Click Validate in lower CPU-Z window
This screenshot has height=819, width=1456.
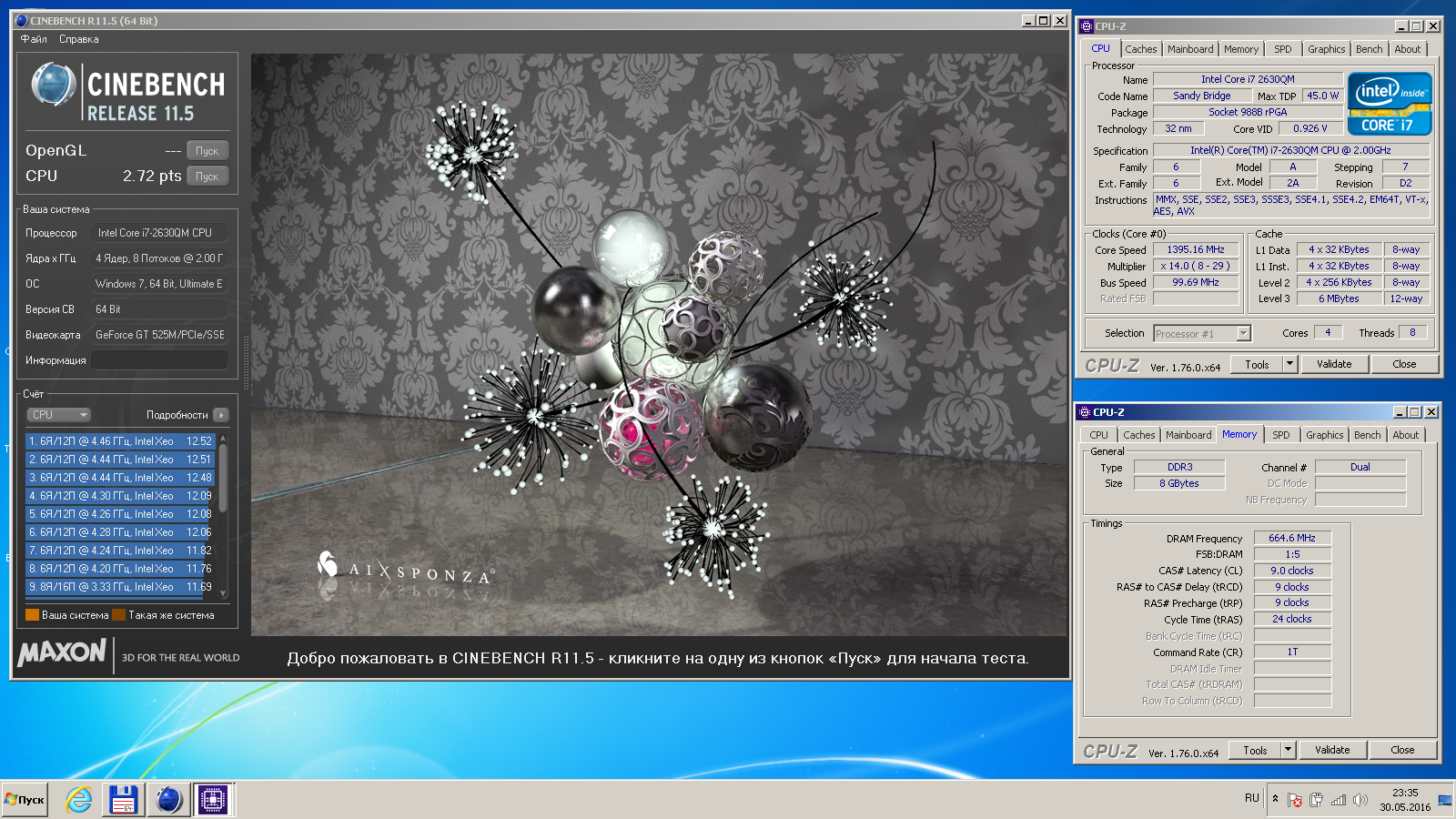pos(1332,751)
